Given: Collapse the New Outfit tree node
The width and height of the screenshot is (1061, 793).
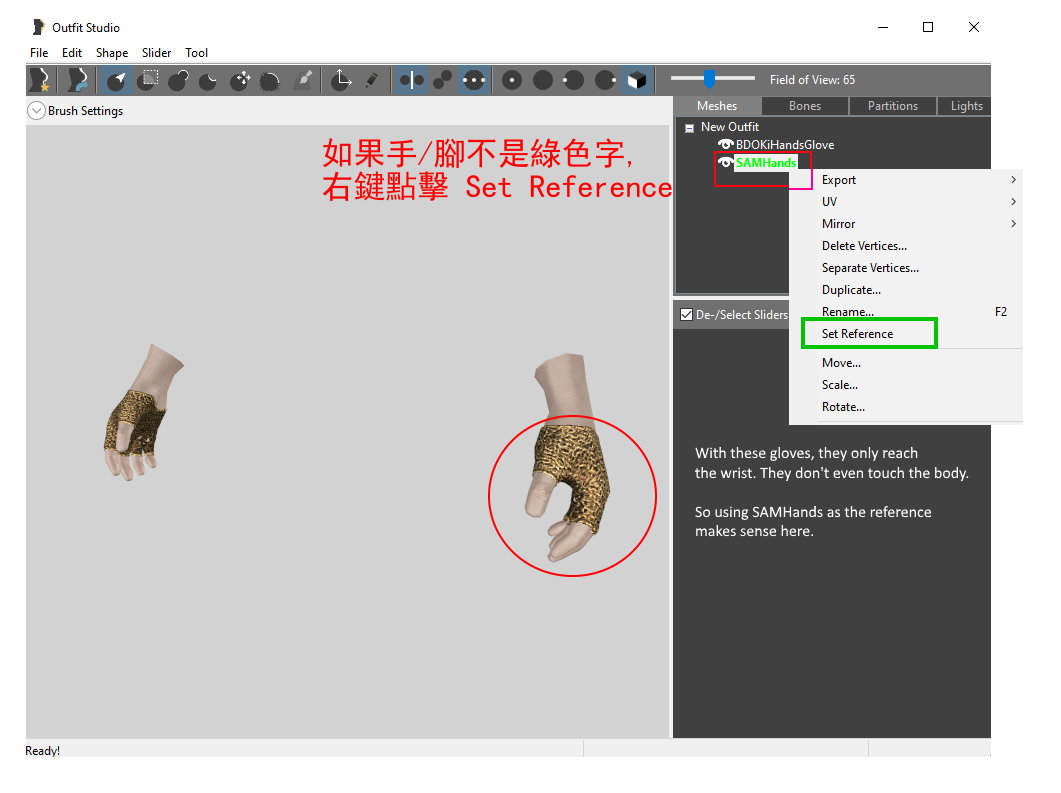Looking at the screenshot, I should pyautogui.click(x=689, y=128).
